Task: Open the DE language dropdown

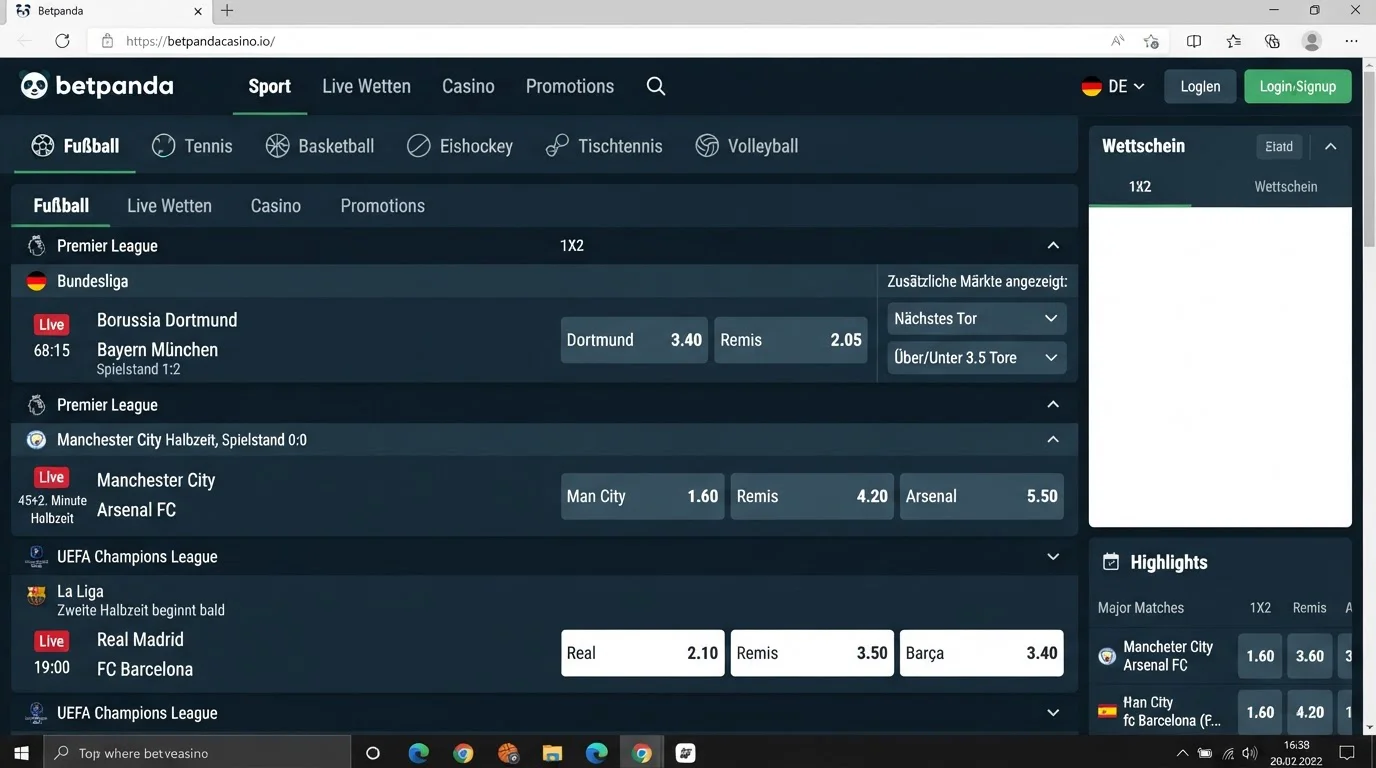Action: (x=1113, y=87)
